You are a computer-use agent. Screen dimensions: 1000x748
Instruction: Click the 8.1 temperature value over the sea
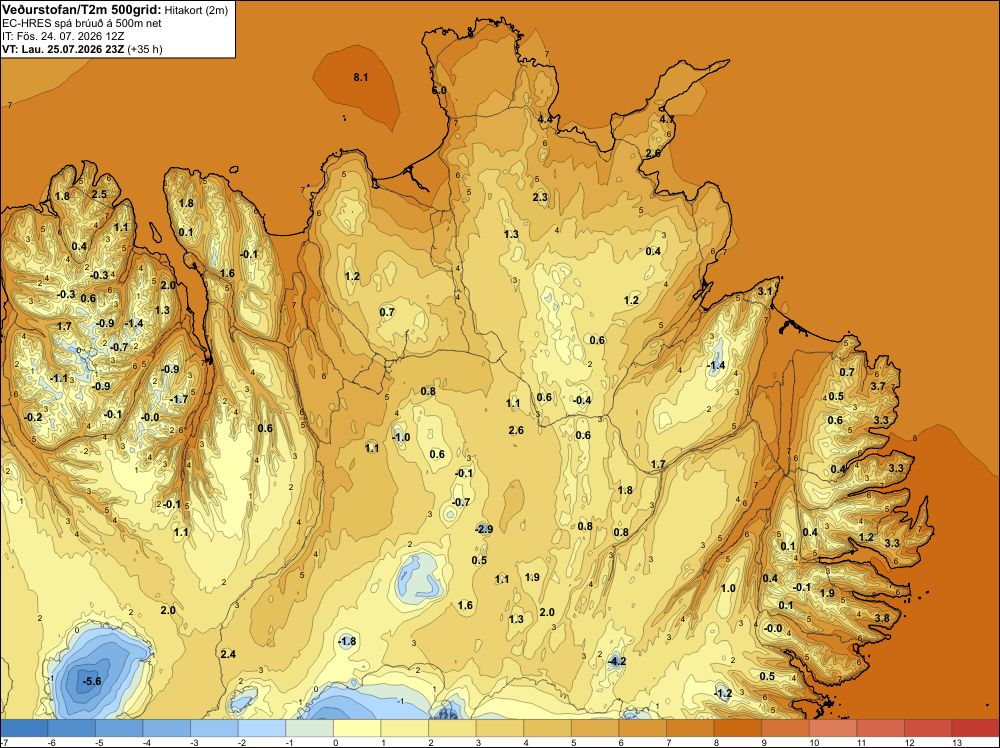[360, 77]
